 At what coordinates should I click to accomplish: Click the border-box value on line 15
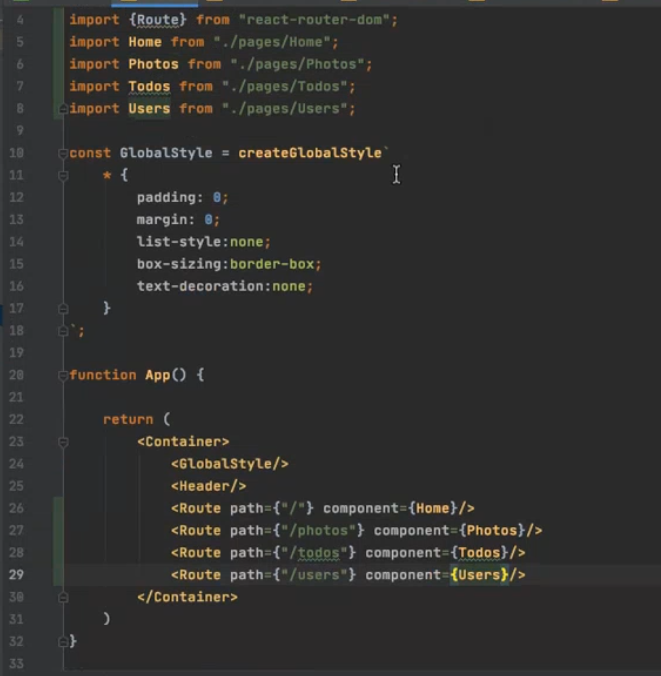[x=272, y=264]
